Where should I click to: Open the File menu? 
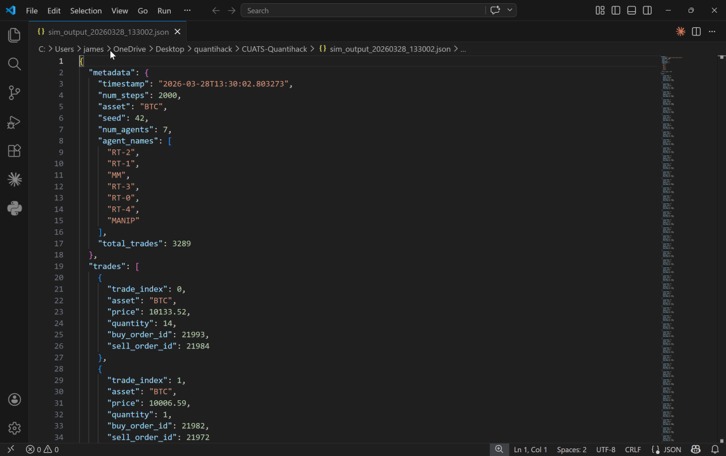click(32, 11)
